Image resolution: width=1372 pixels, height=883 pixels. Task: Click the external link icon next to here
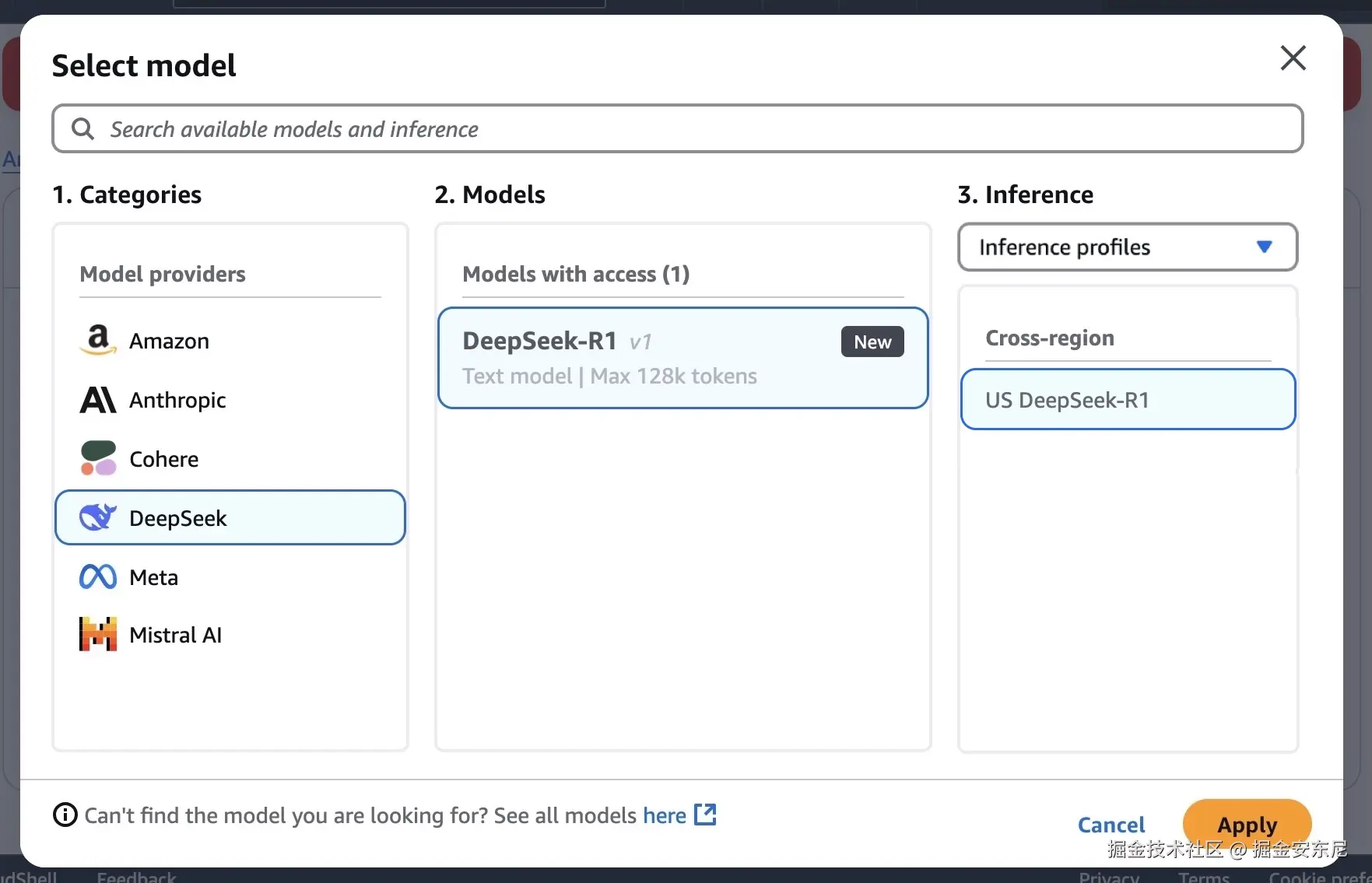click(705, 815)
